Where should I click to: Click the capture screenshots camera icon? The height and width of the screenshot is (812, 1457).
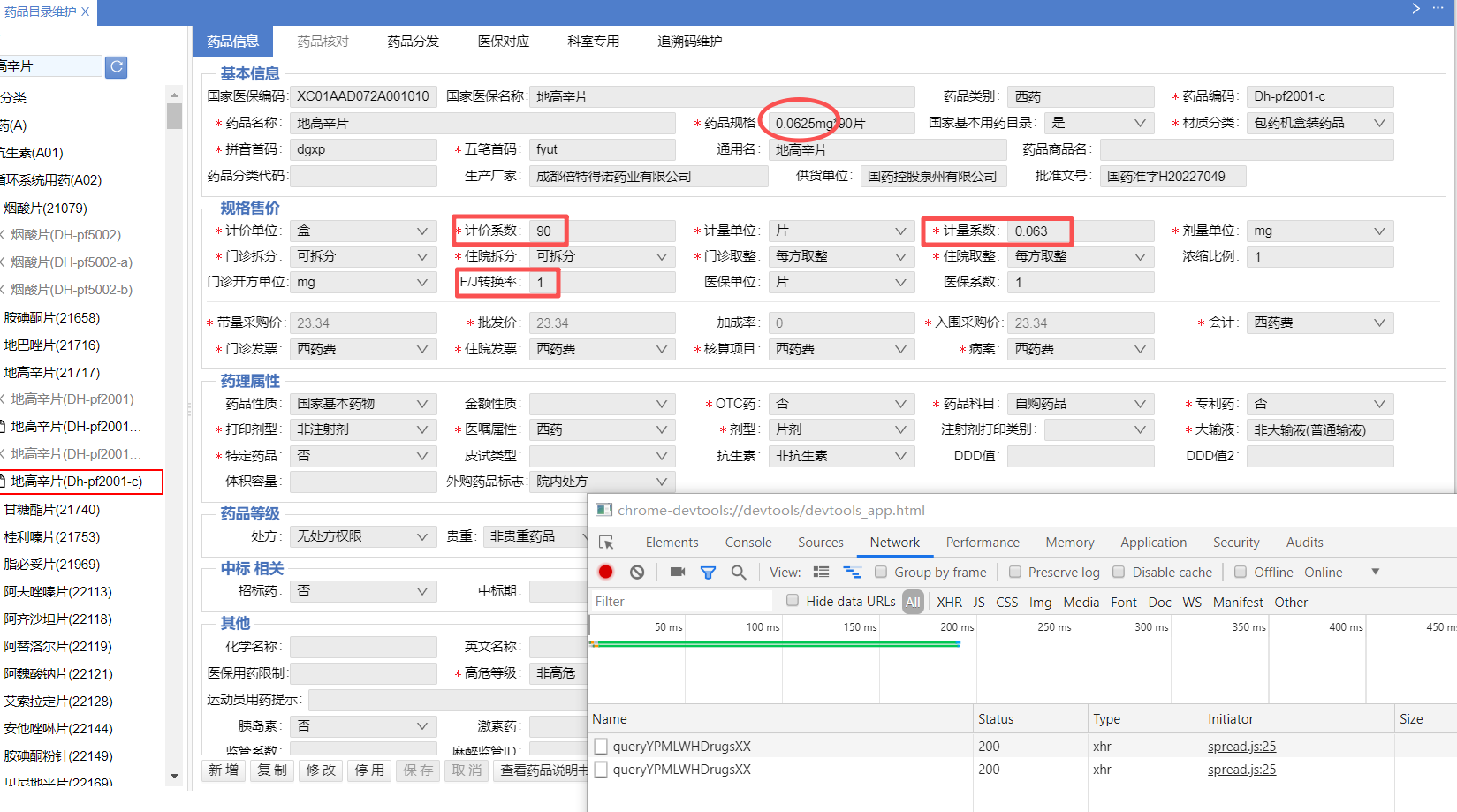[x=678, y=573]
